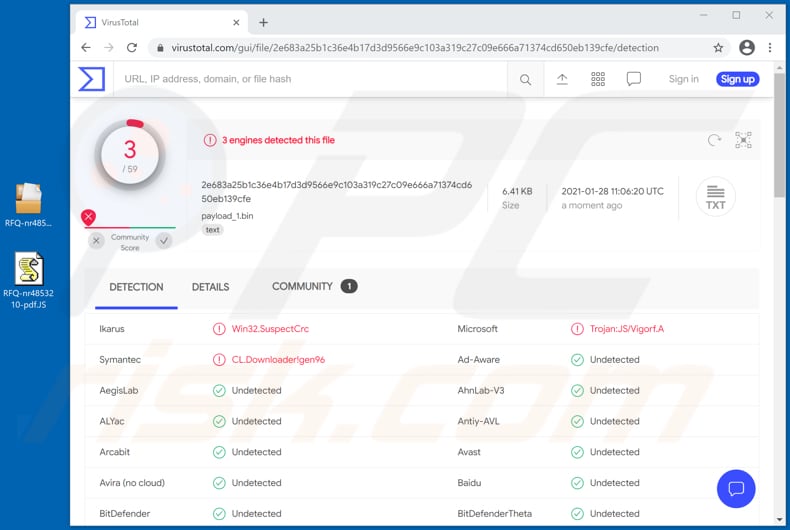Click the Avira (no cloud) engine name
This screenshot has width=790, height=530.
132,483
